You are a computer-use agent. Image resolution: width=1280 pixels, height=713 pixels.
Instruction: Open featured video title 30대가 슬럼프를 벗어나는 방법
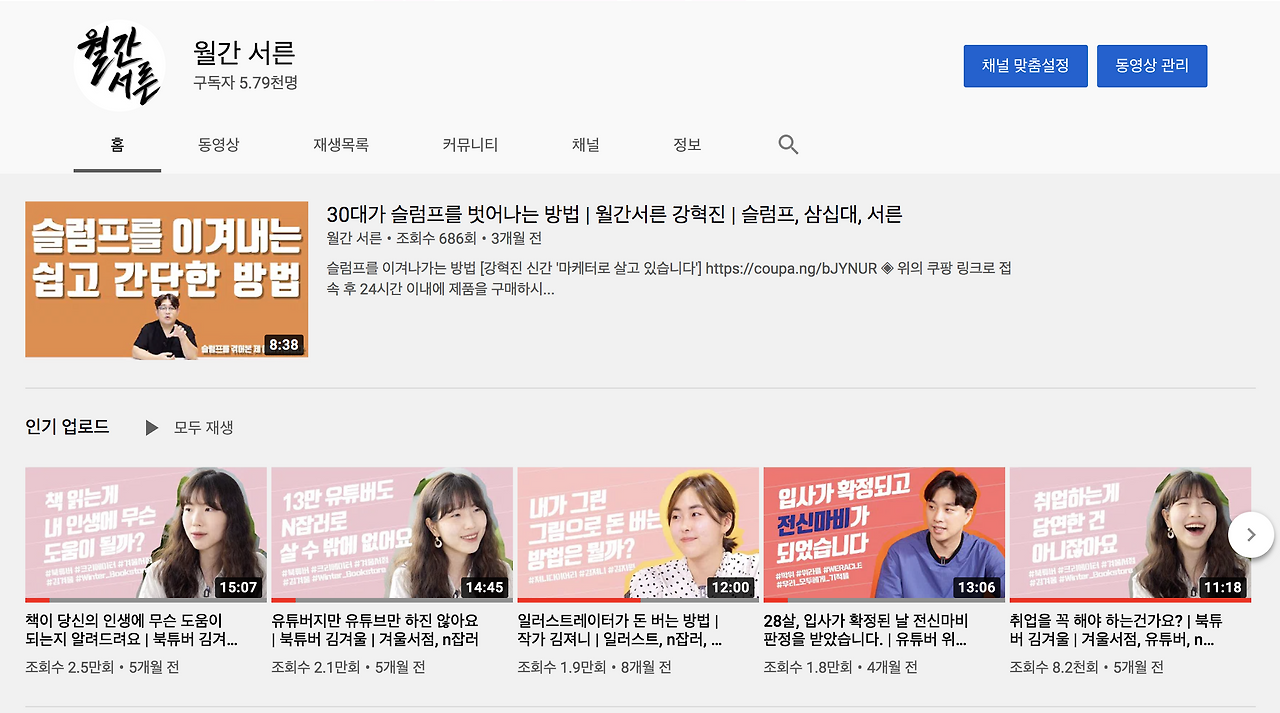click(614, 214)
